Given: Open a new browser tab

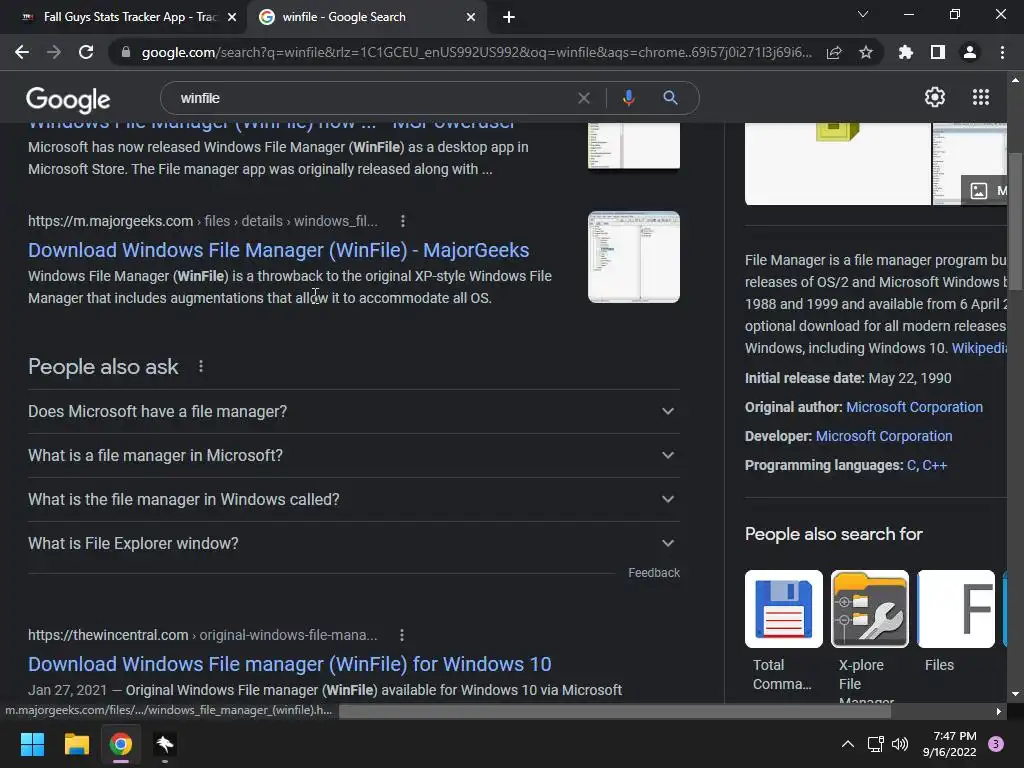Looking at the screenshot, I should click(x=509, y=17).
